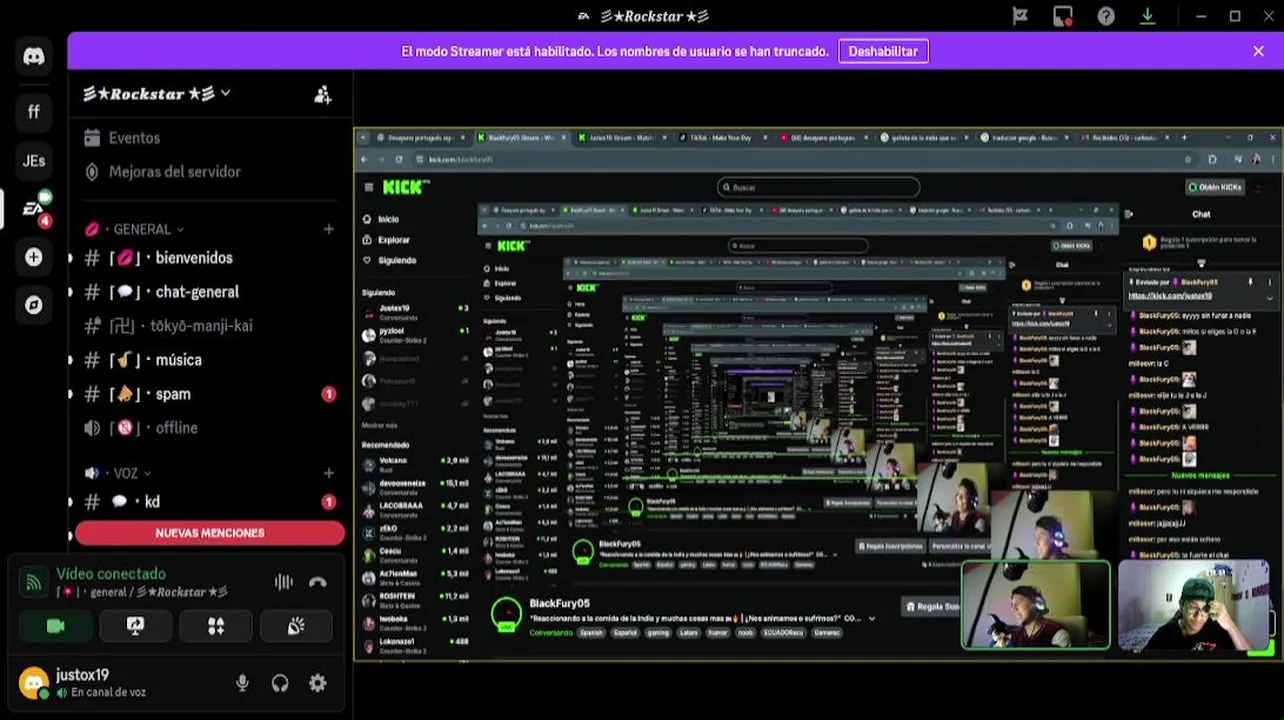
Task: Toggle camera with green video button
Action: pyautogui.click(x=55, y=626)
